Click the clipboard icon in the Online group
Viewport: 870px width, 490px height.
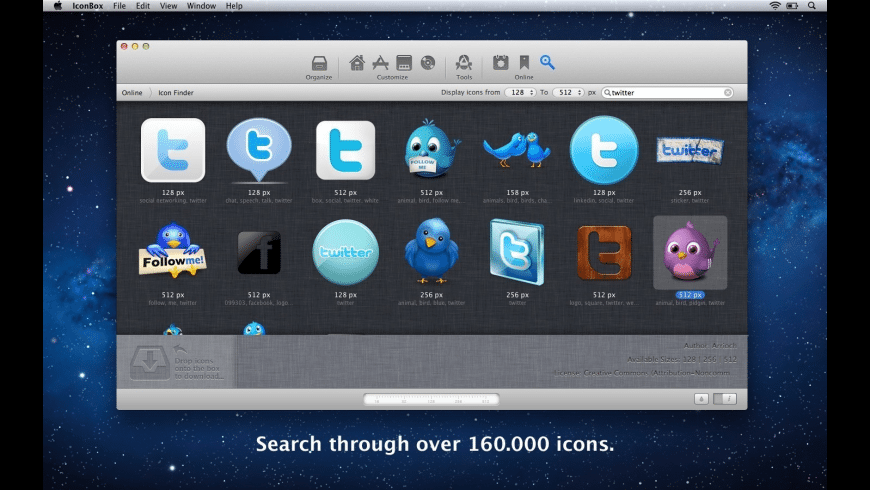pyautogui.click(x=500, y=62)
